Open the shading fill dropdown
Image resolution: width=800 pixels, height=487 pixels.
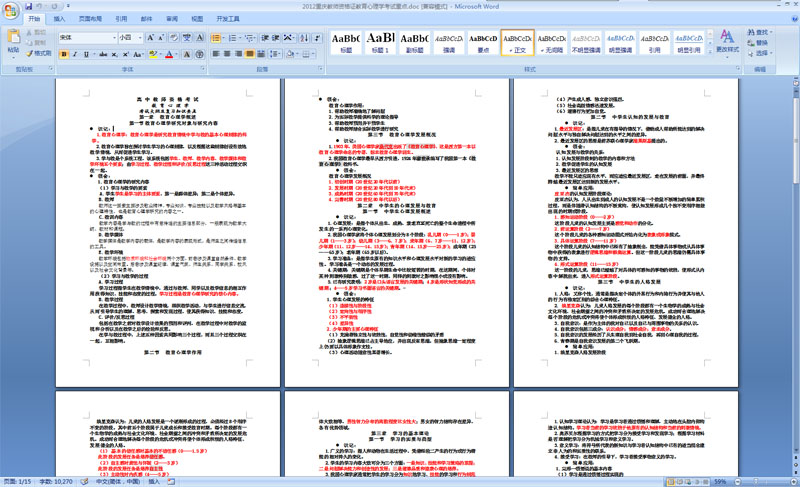(x=297, y=54)
